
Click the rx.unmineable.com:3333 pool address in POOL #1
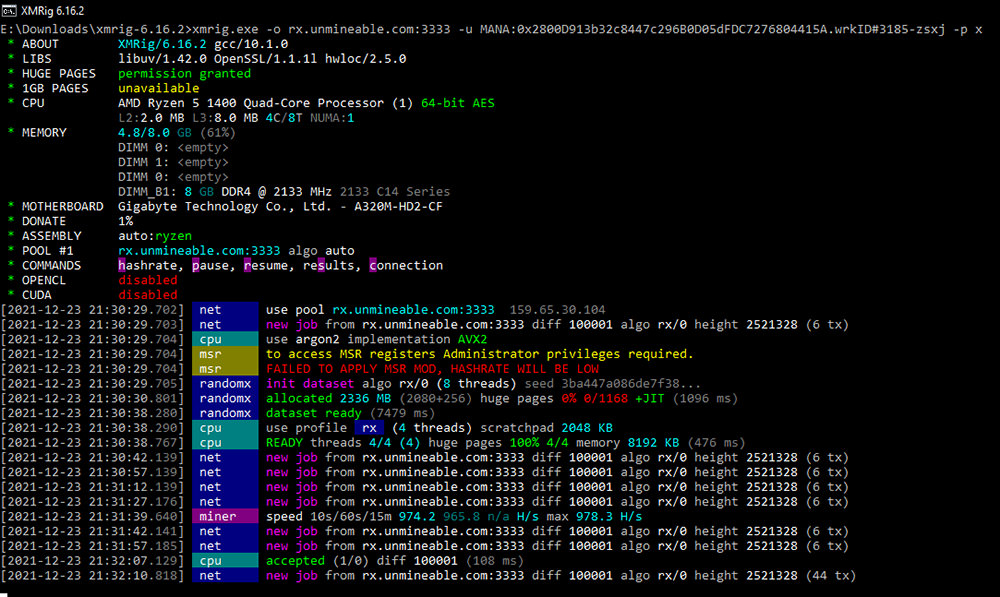(x=199, y=251)
